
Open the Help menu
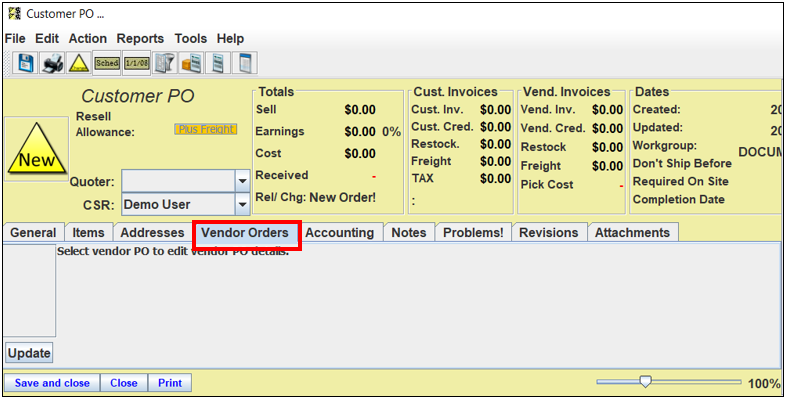pyautogui.click(x=230, y=39)
